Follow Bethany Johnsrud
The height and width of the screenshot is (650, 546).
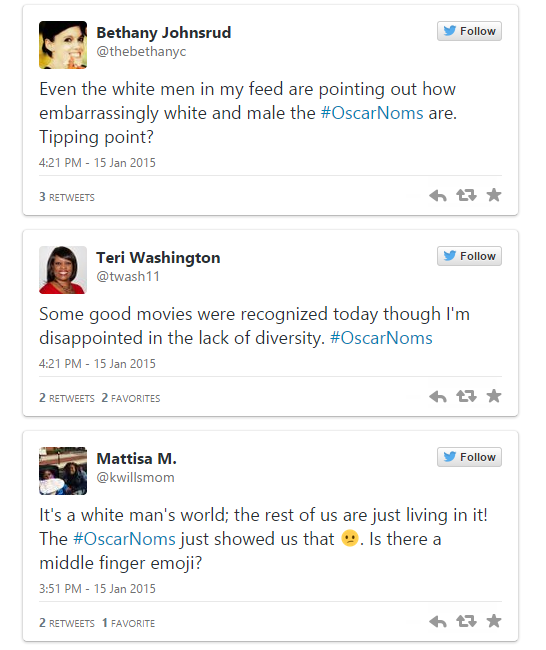pyautogui.click(x=469, y=31)
